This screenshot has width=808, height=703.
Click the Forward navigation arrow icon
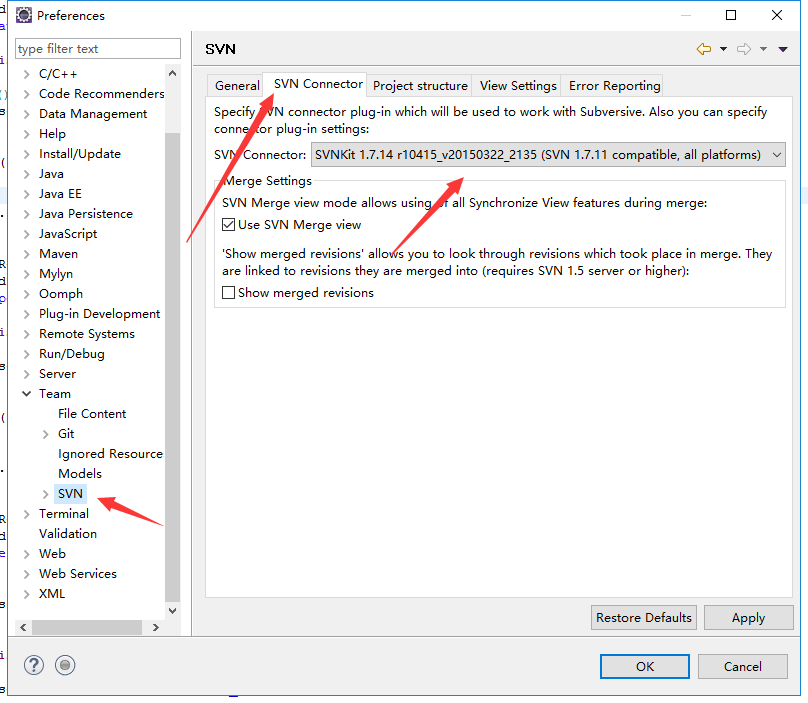pos(744,49)
